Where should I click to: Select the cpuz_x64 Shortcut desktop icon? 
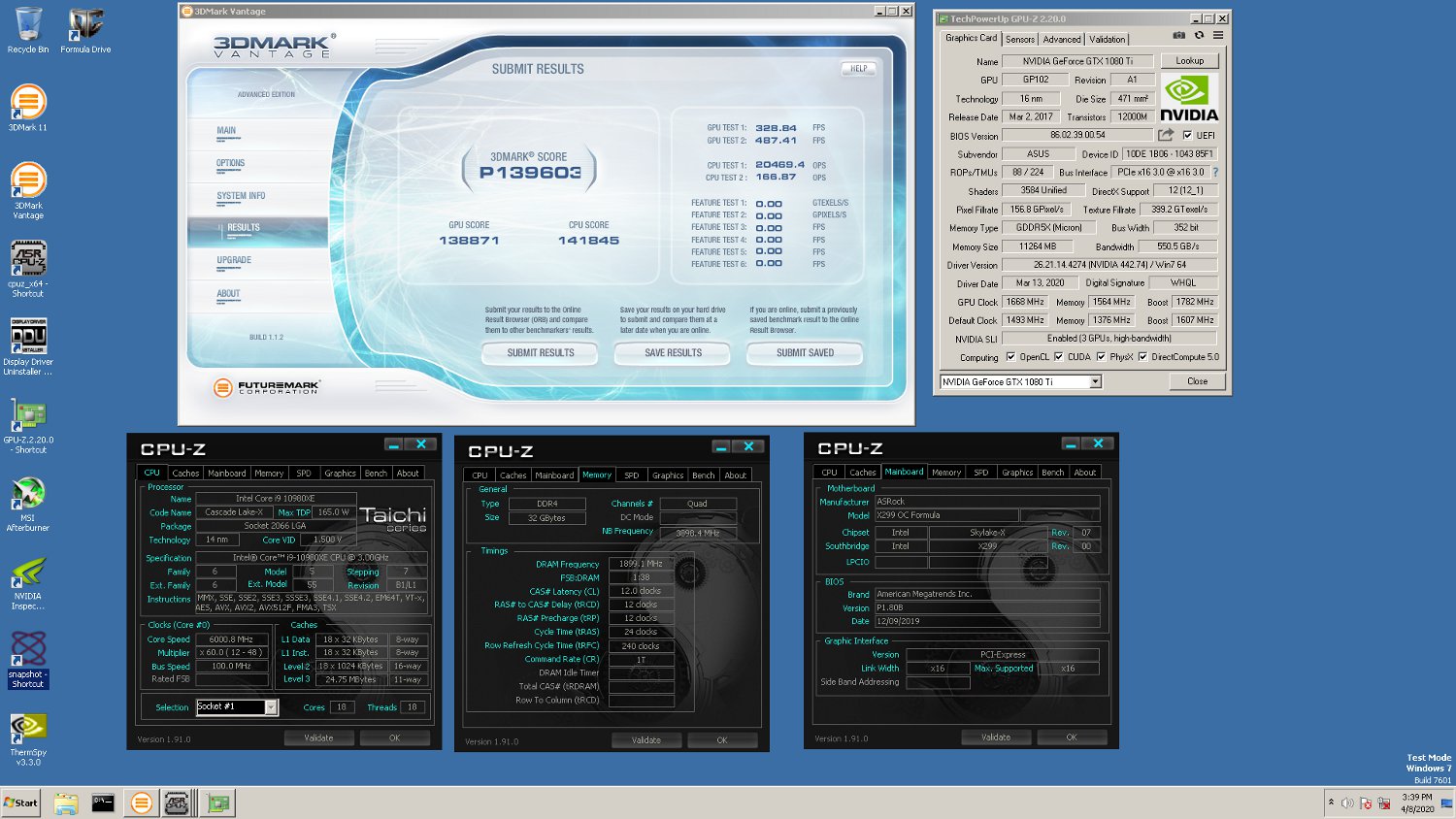click(x=28, y=270)
